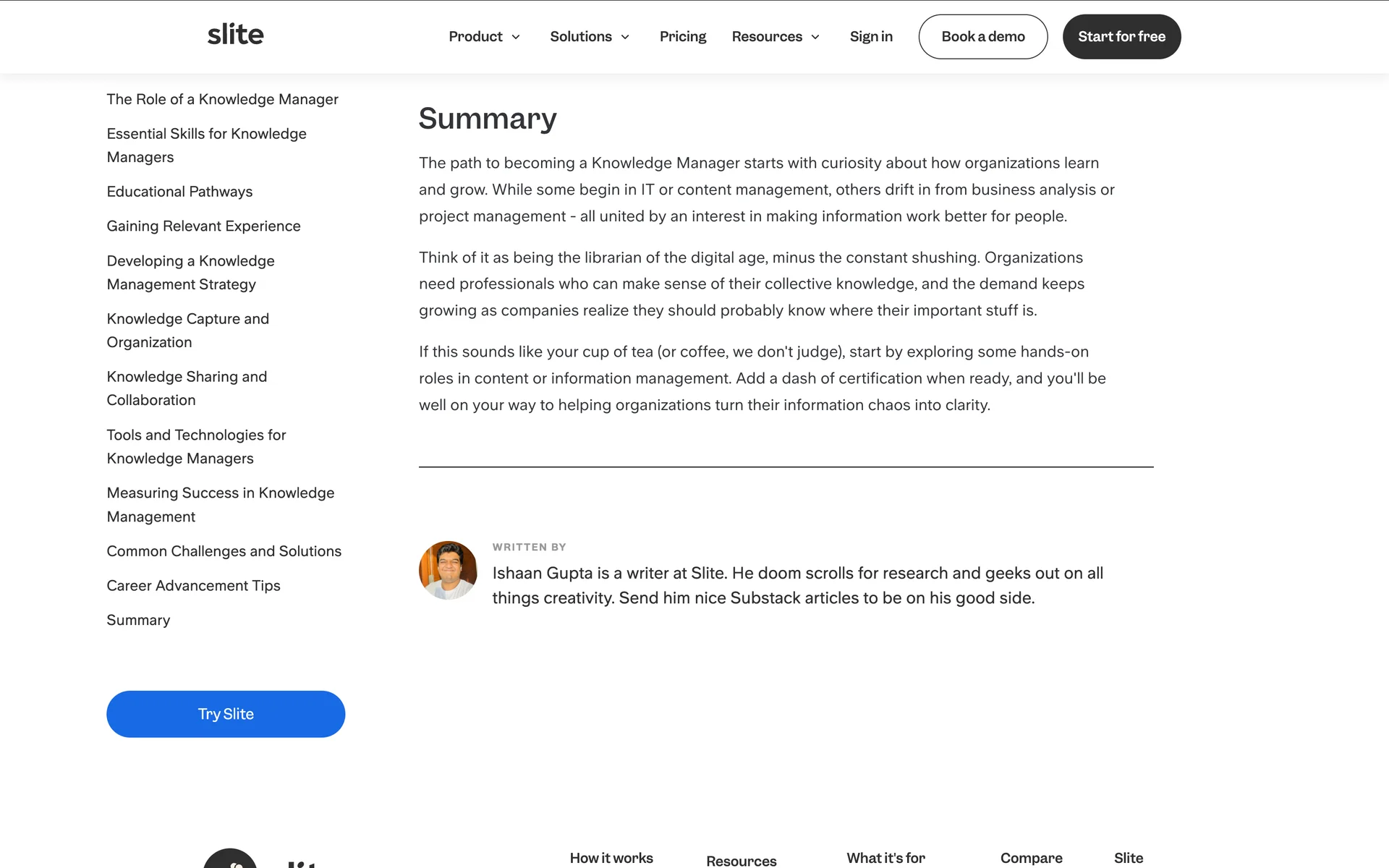Screen dimensions: 1389x868
Task: Go to Common Challenges and Solutions section
Action: pyautogui.click(x=224, y=551)
